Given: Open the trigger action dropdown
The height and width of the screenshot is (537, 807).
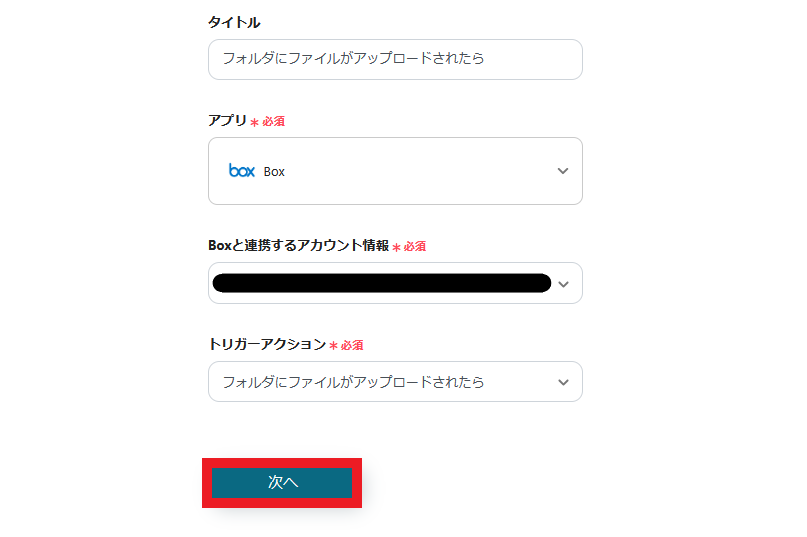Looking at the screenshot, I should [x=395, y=382].
